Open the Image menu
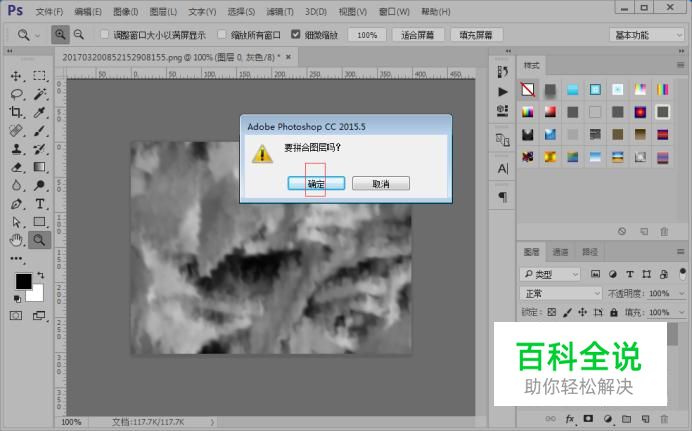This screenshot has width=692, height=431. click(126, 12)
